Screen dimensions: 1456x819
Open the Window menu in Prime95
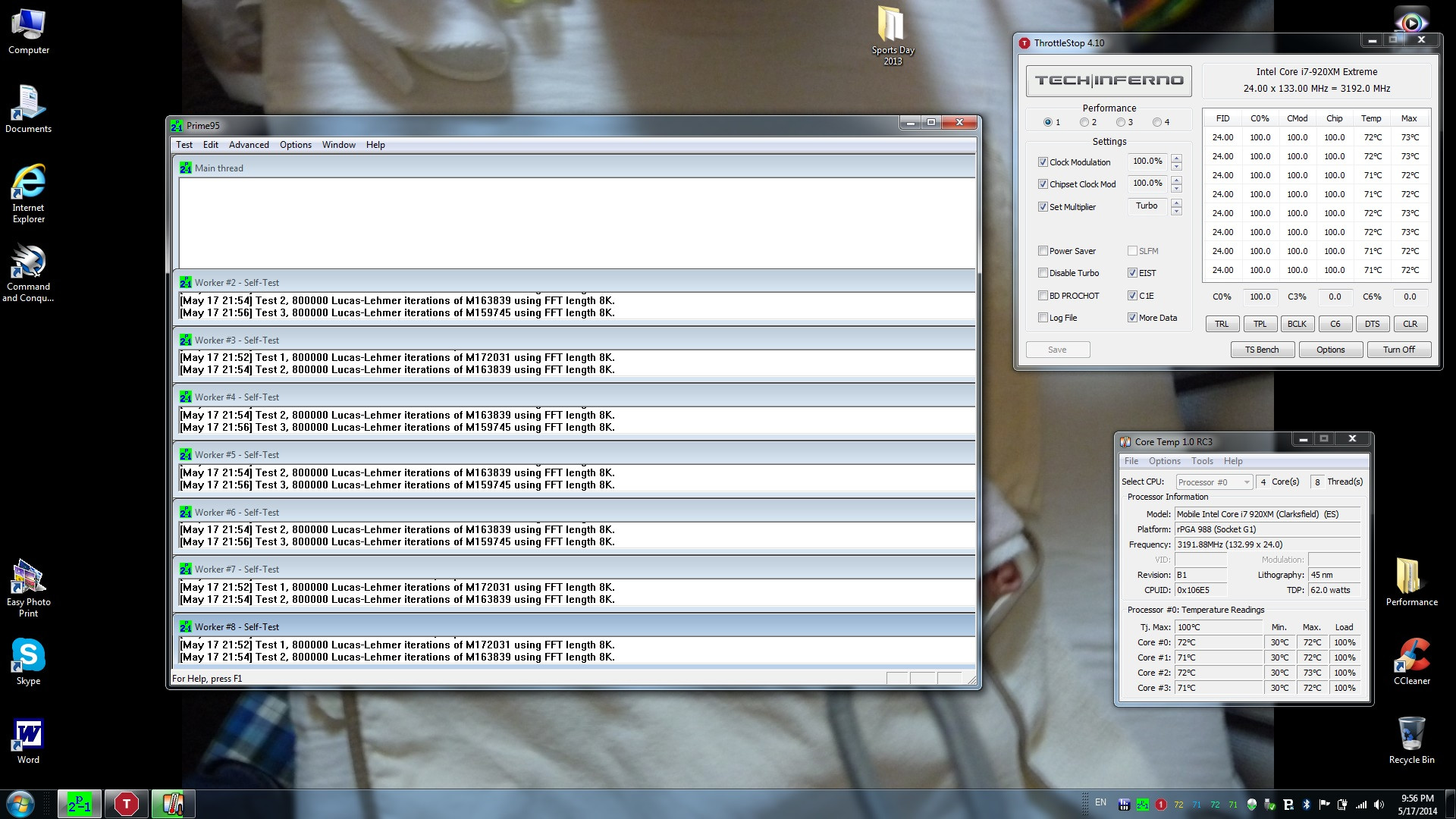[x=338, y=145]
